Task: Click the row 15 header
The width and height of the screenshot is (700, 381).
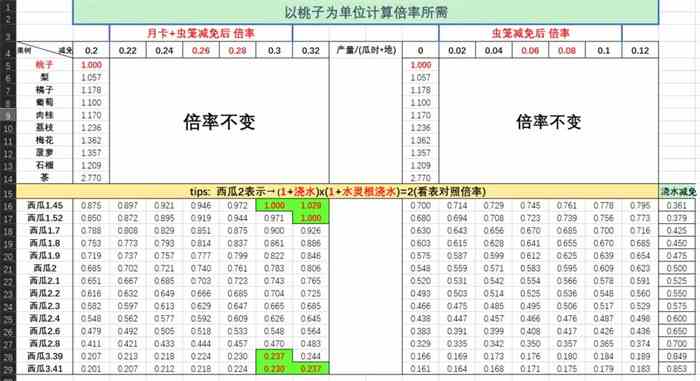Action: (8, 193)
